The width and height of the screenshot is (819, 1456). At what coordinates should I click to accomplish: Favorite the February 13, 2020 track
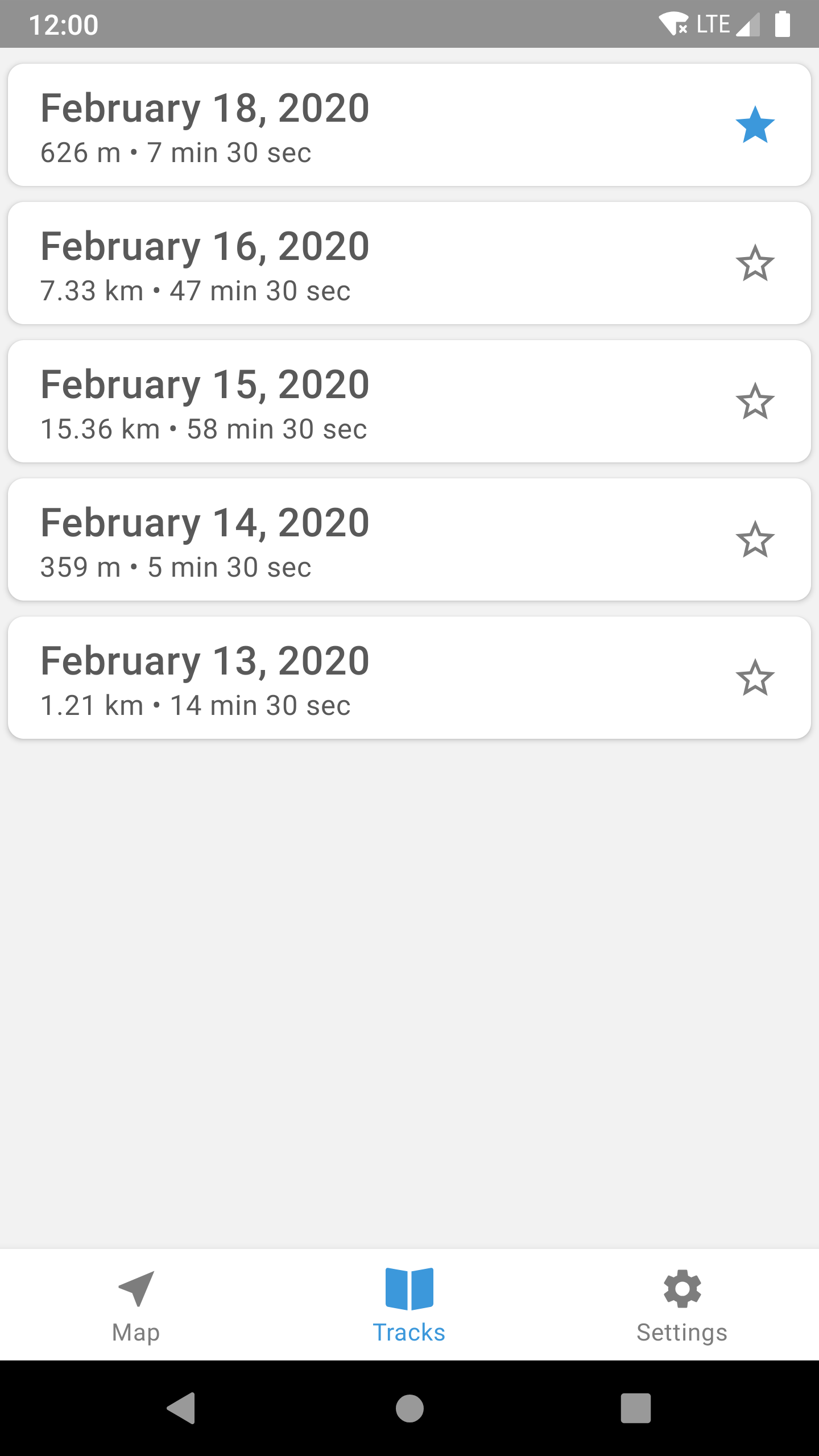pos(755,677)
